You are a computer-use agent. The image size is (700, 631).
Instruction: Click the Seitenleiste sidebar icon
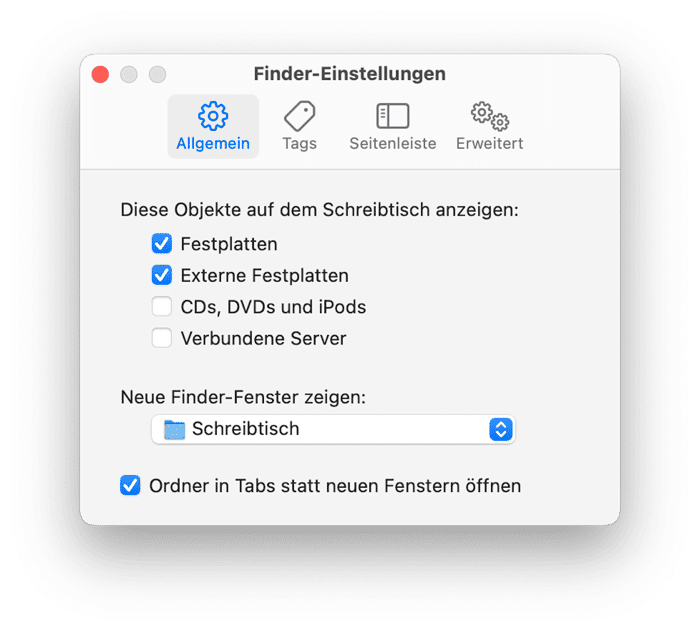tap(392, 116)
